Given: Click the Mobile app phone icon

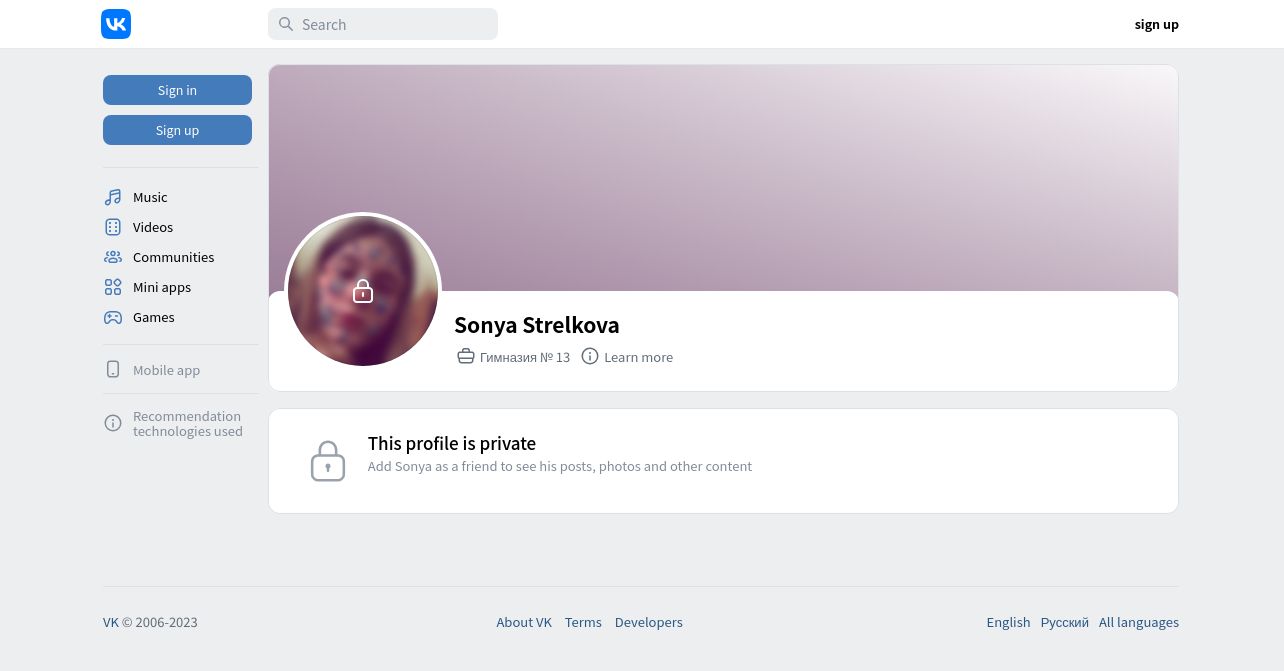Looking at the screenshot, I should coord(113,369).
